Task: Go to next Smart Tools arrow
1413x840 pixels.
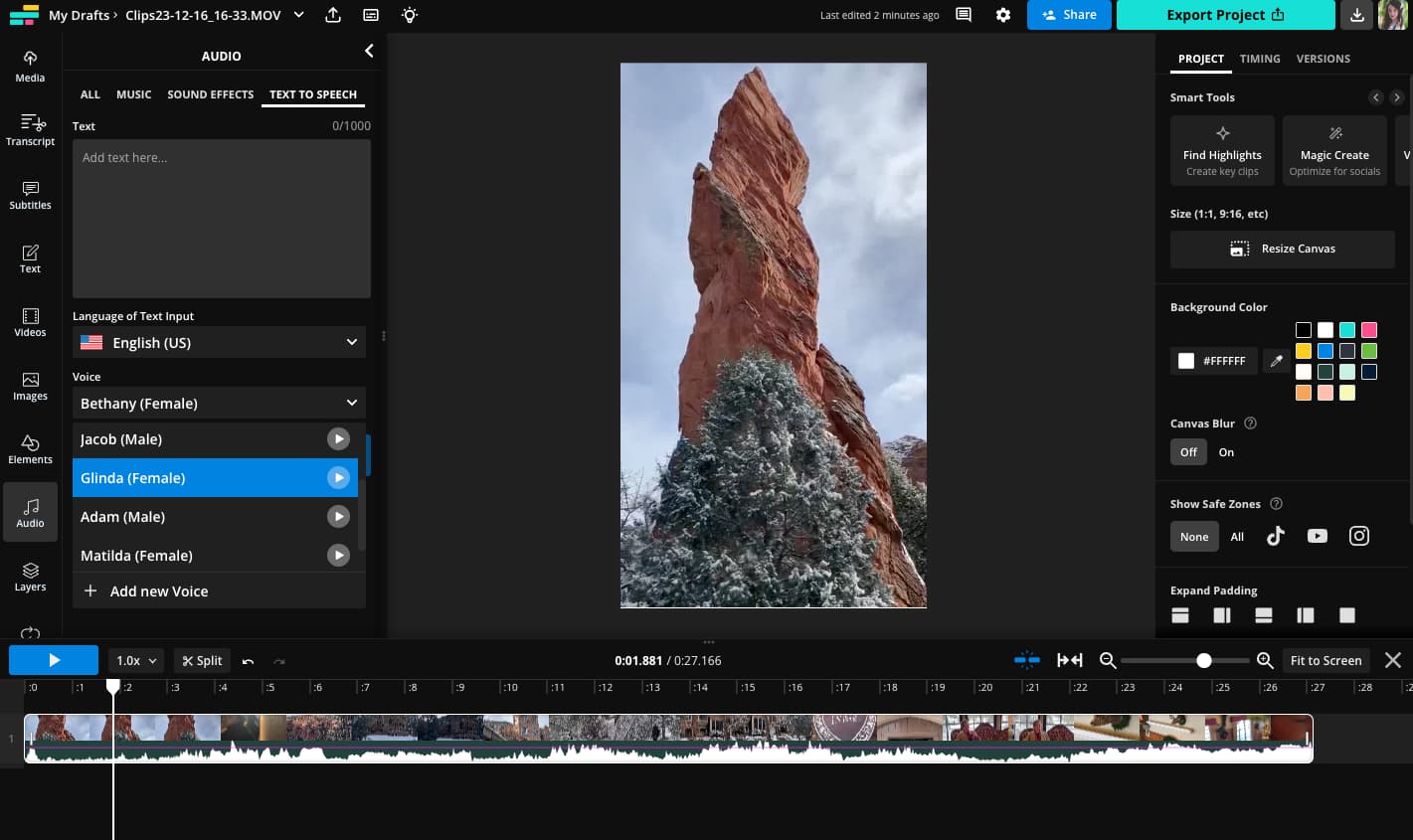Action: [x=1397, y=97]
